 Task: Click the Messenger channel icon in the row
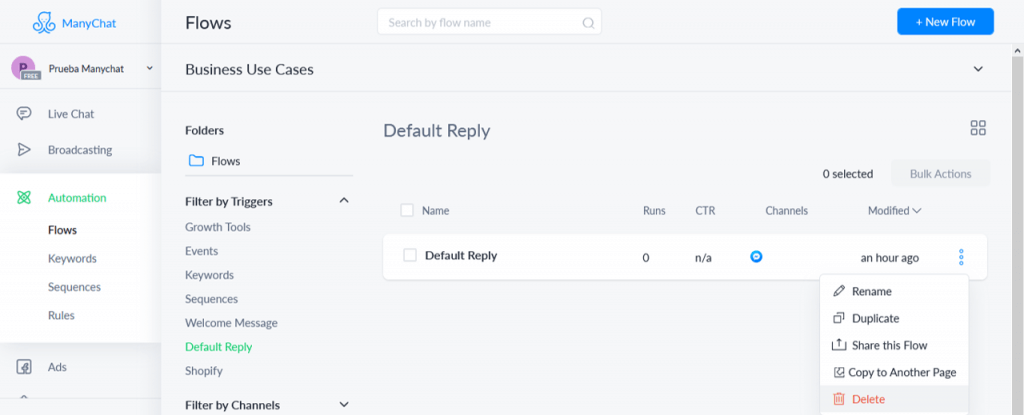756,257
